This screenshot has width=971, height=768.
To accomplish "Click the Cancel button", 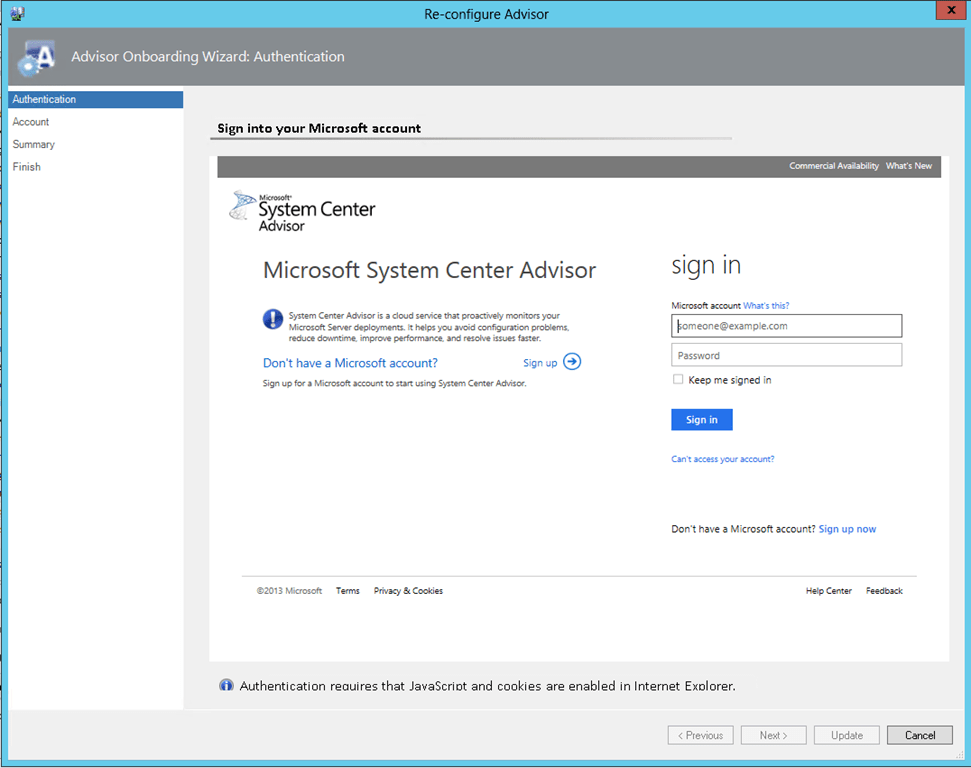I will 920,735.
